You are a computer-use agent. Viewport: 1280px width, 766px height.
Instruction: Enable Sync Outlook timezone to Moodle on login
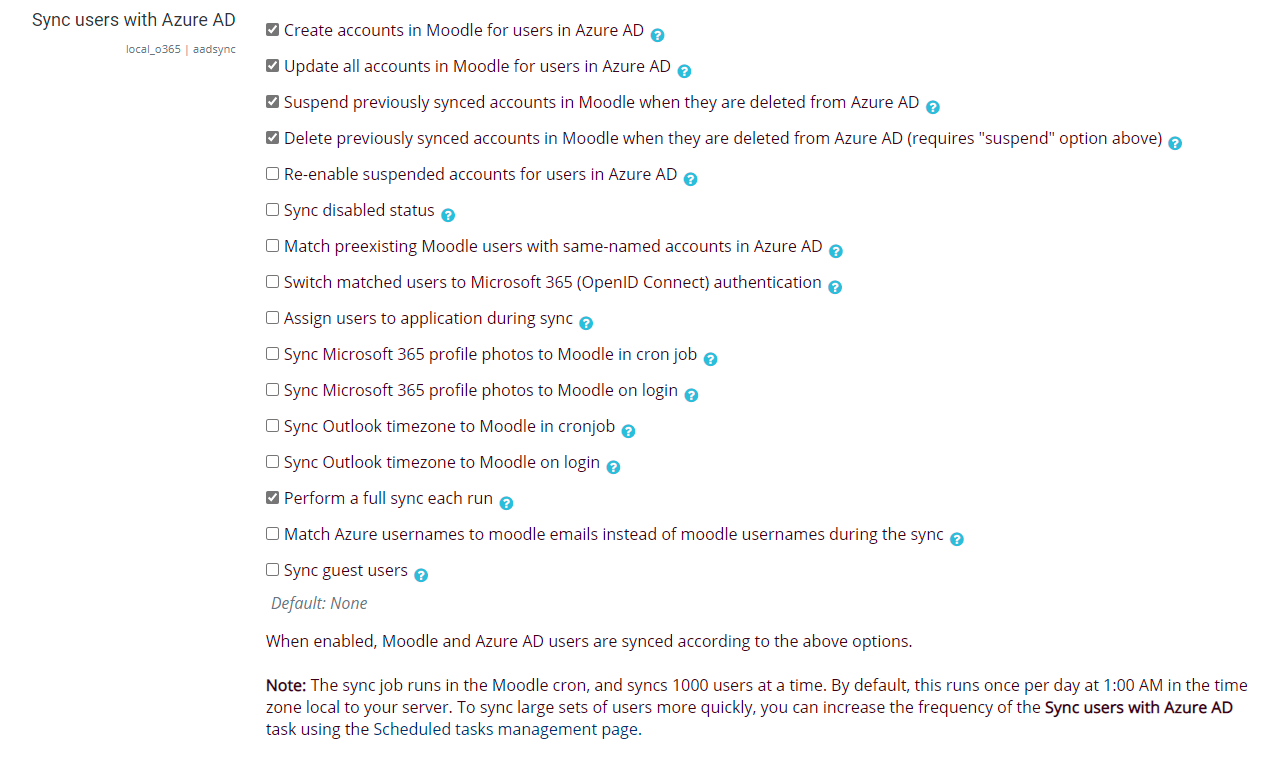271,461
